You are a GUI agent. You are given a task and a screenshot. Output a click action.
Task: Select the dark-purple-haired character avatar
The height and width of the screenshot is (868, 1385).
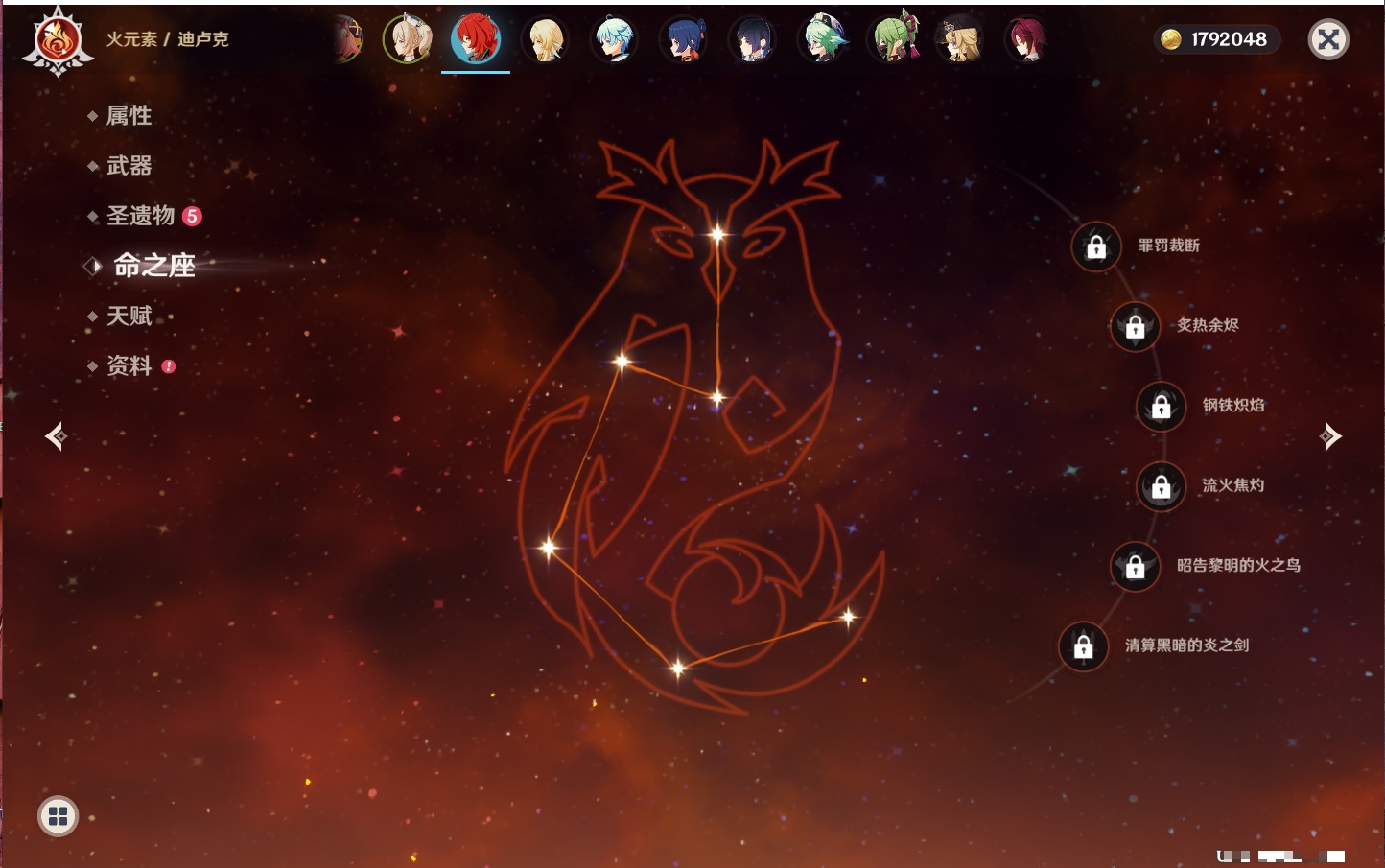[x=752, y=39]
